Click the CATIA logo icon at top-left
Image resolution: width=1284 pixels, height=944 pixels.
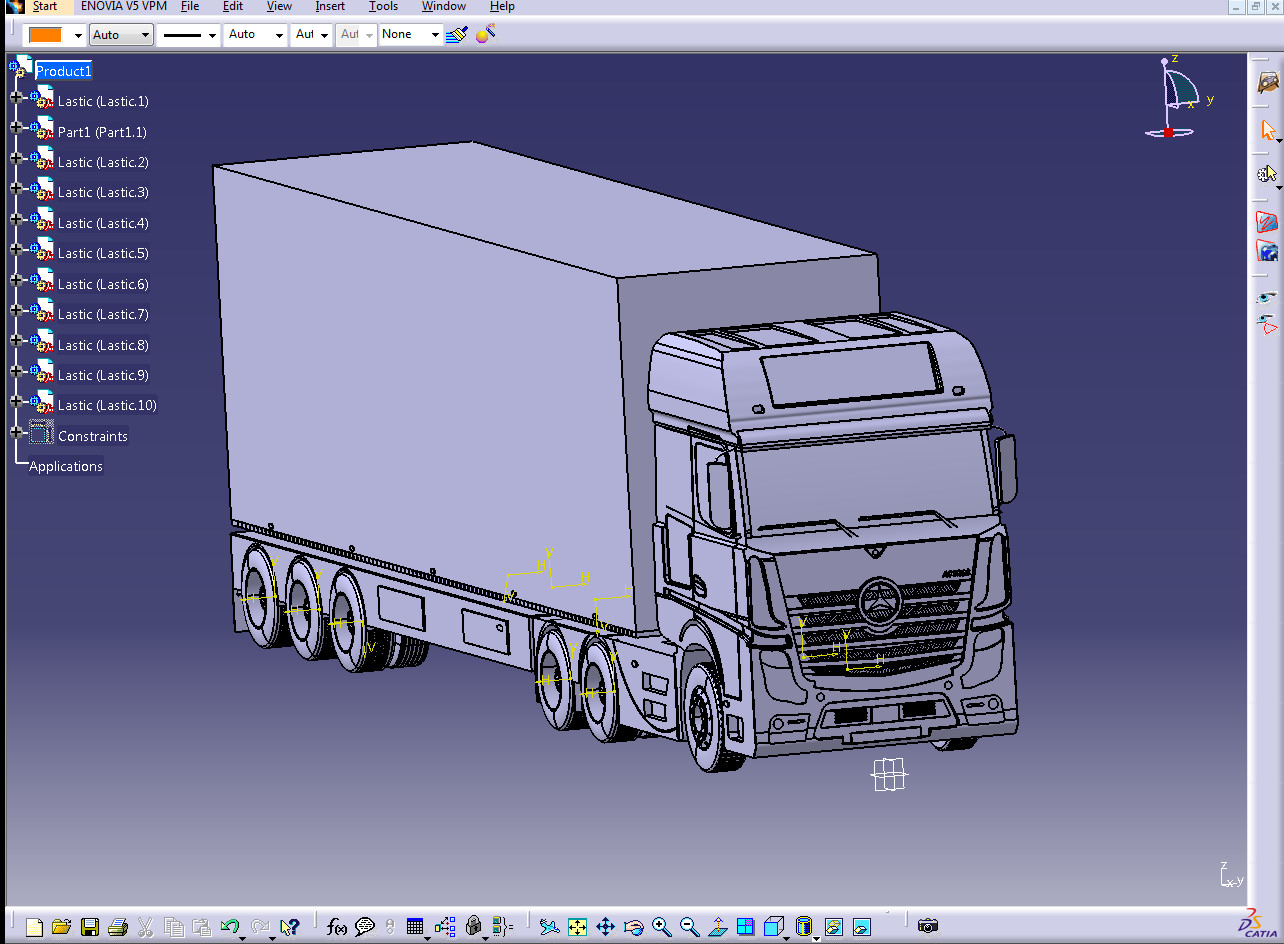point(14,6)
